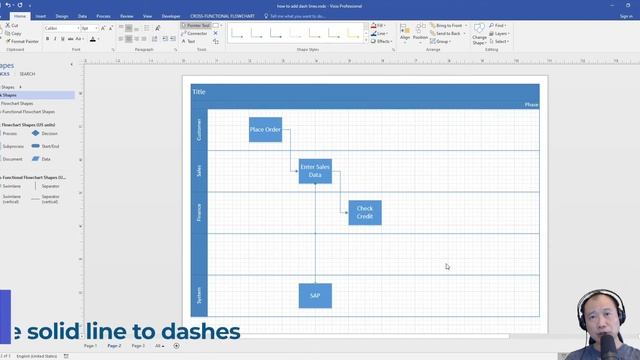Screen dimensions: 640x360
Task: Click the Cut command
Action: (x=12, y=25)
